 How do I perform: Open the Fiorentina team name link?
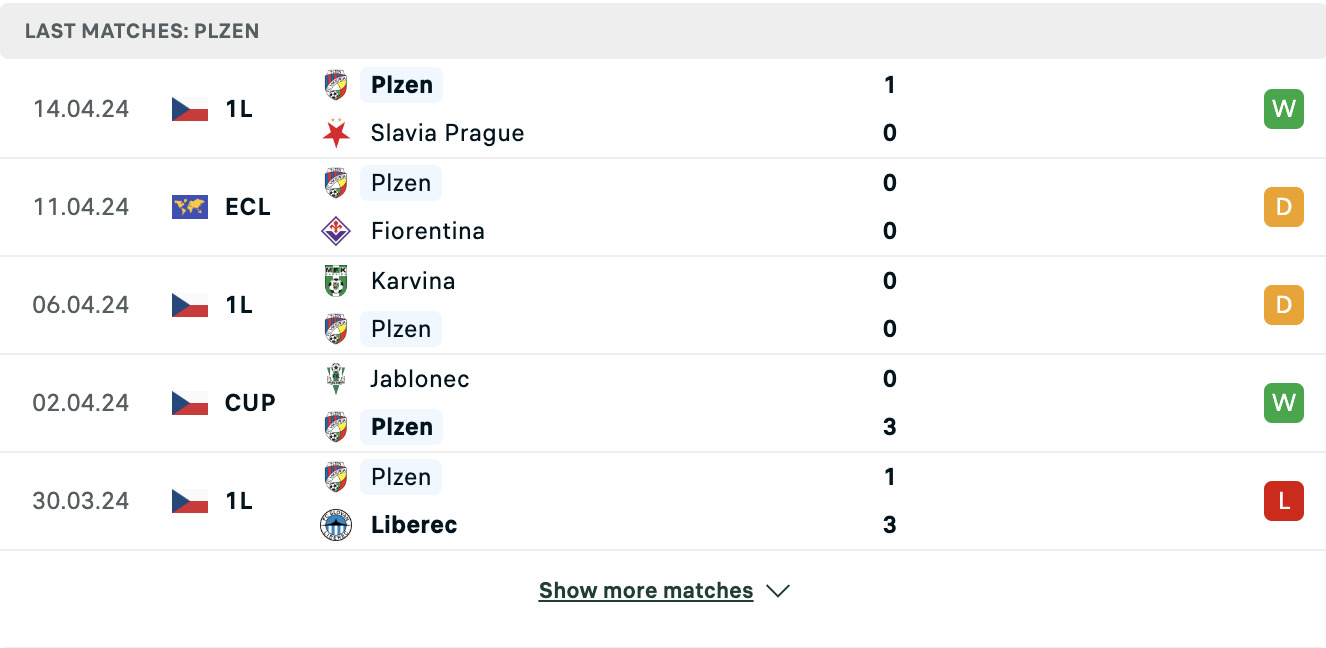point(427,231)
